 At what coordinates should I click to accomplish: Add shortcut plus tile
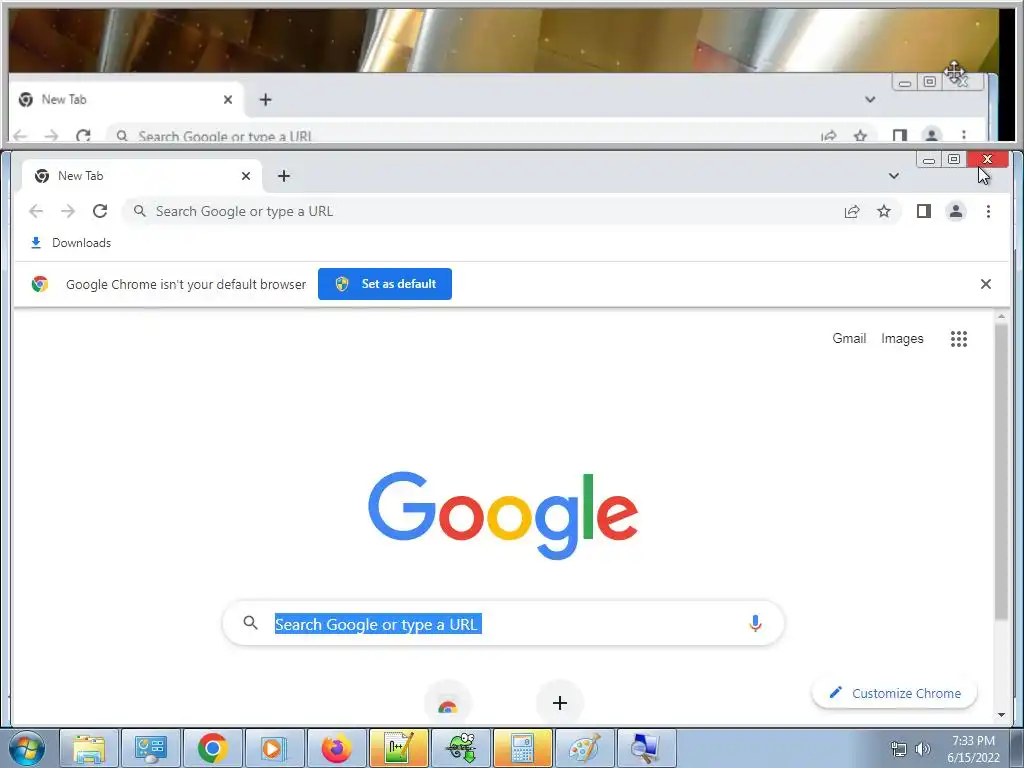pos(560,703)
